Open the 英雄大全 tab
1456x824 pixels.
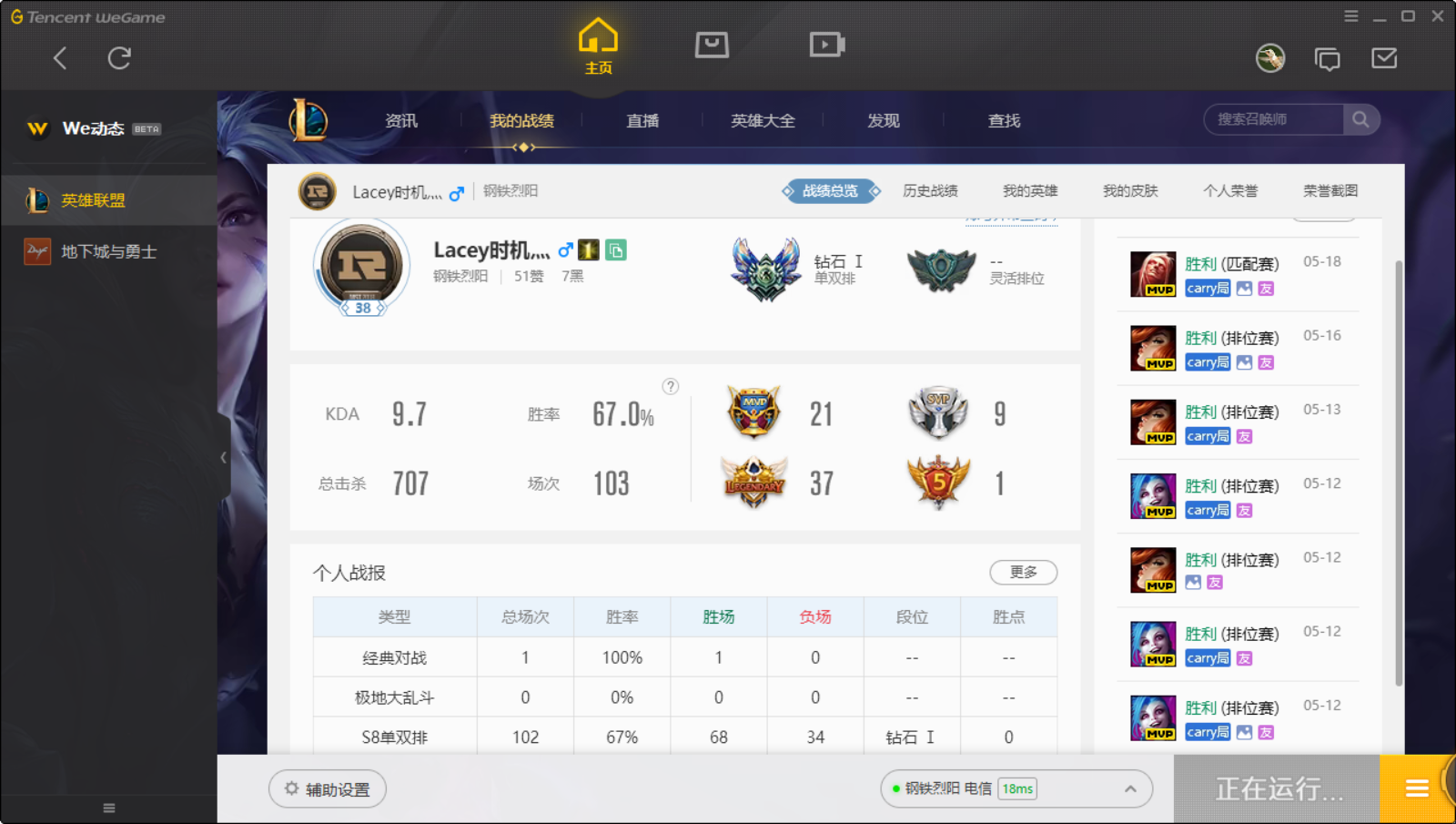tap(763, 120)
